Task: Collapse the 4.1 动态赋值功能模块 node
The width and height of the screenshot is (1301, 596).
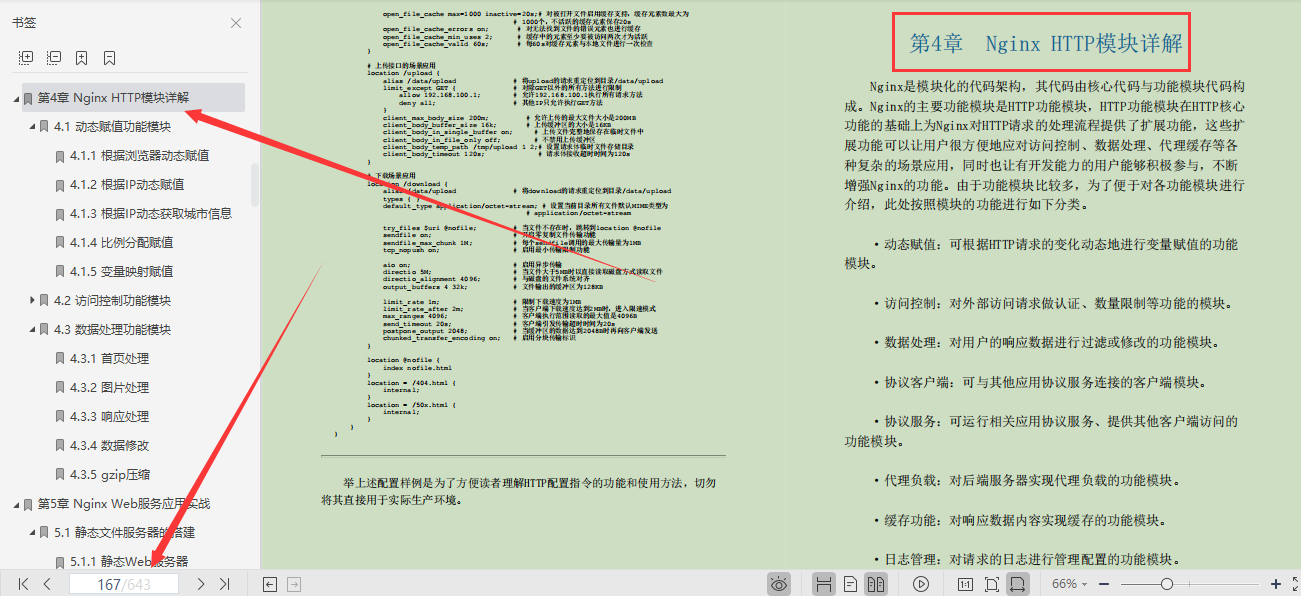Action: (x=33, y=127)
